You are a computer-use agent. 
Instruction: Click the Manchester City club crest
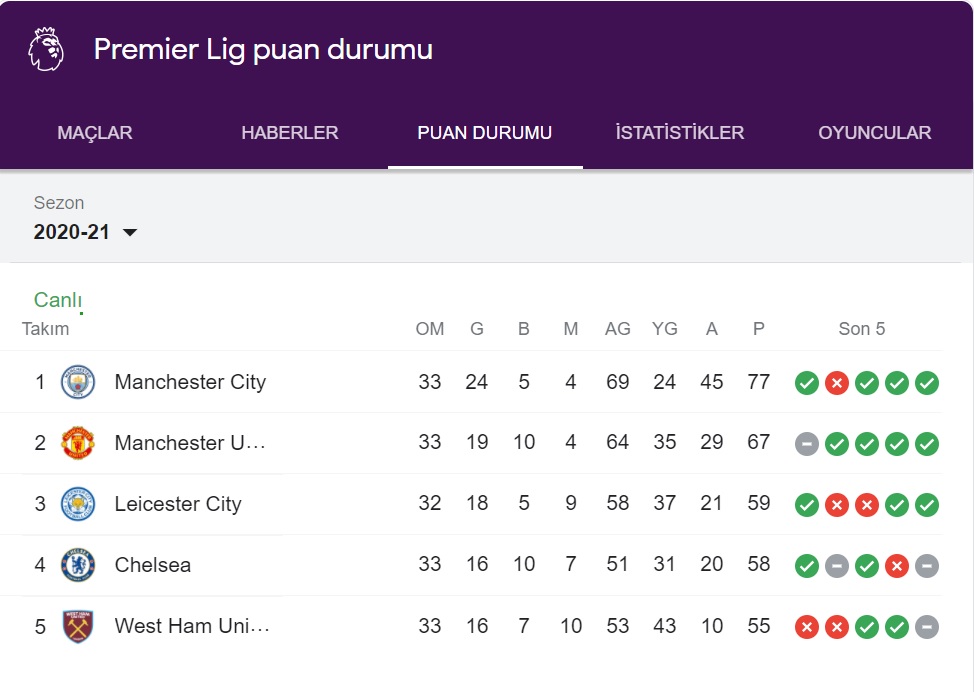tap(78, 382)
